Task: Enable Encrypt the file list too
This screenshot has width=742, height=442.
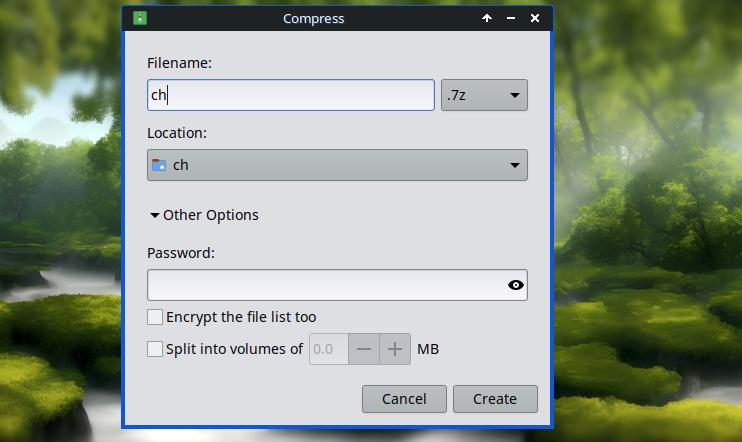Action: [x=155, y=317]
